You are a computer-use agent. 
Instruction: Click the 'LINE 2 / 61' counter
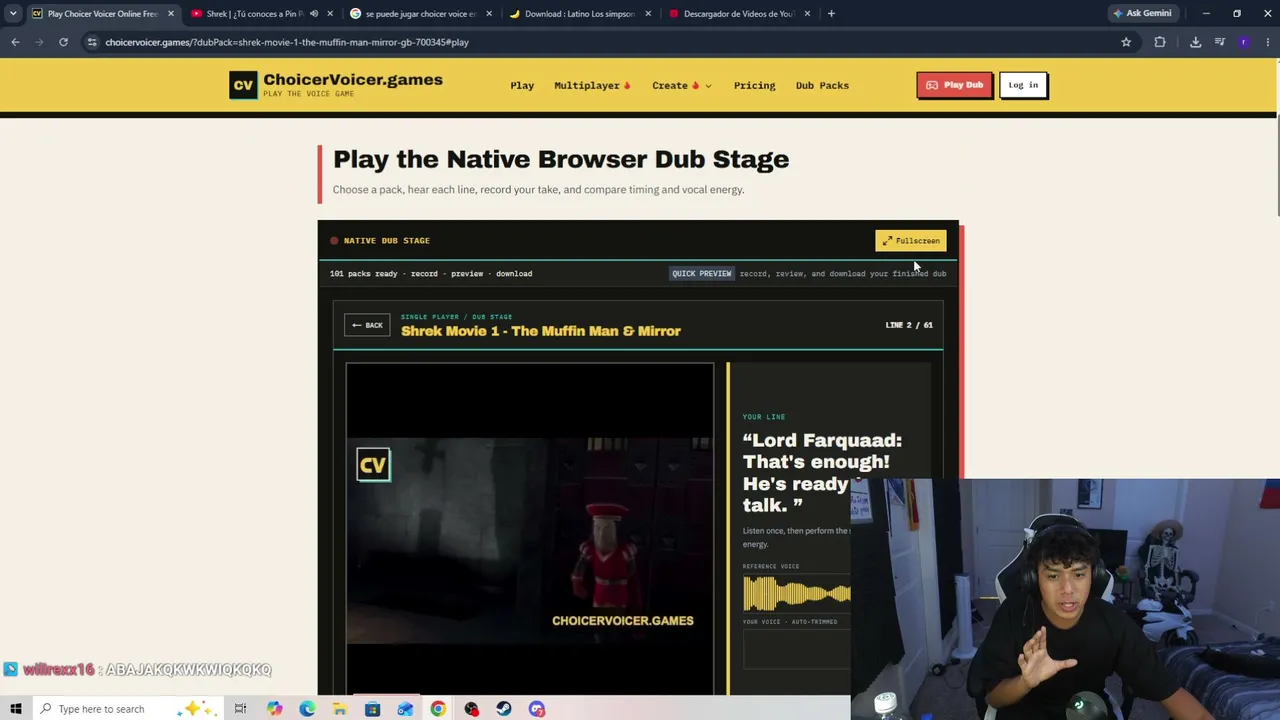coord(909,325)
